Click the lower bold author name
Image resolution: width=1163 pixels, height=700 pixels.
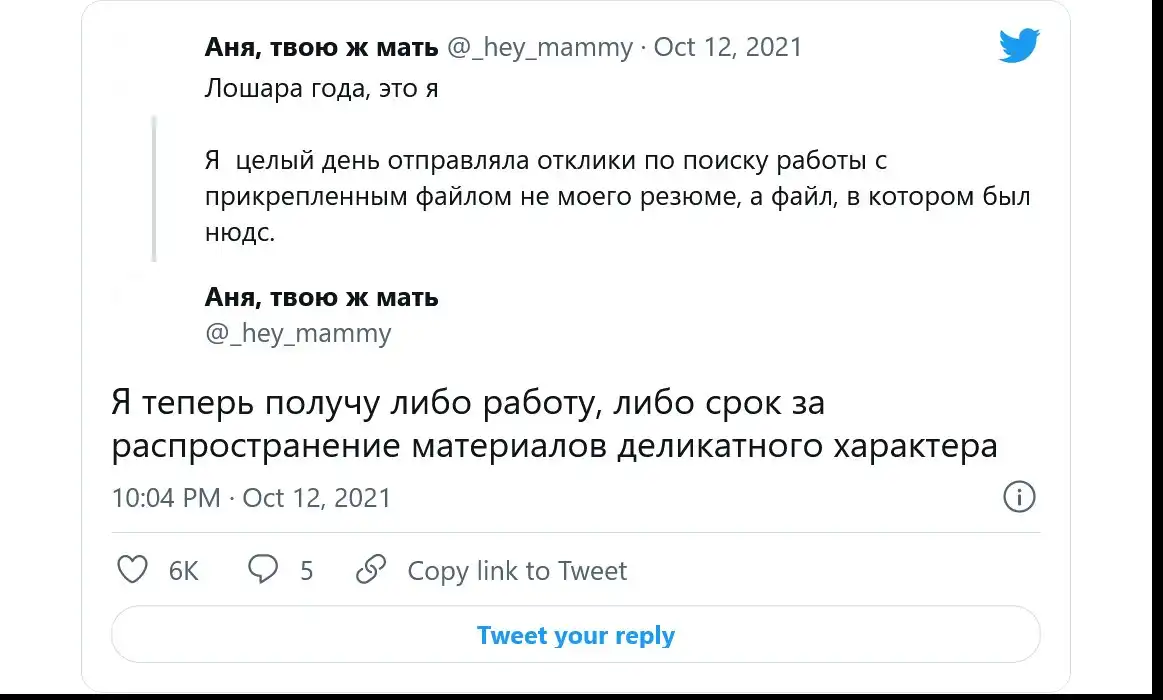point(321,297)
